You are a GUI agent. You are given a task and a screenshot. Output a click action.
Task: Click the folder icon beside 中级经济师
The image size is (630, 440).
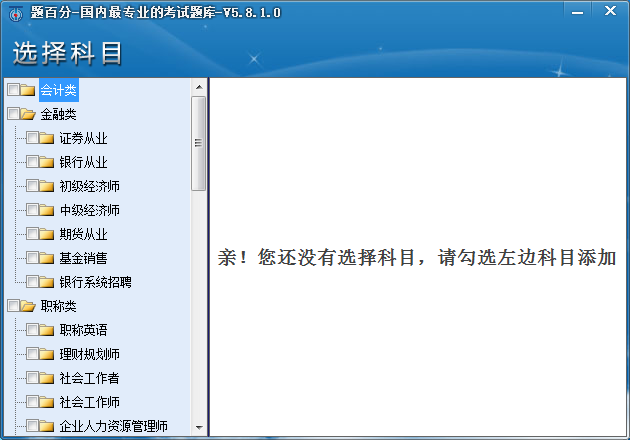pos(47,210)
